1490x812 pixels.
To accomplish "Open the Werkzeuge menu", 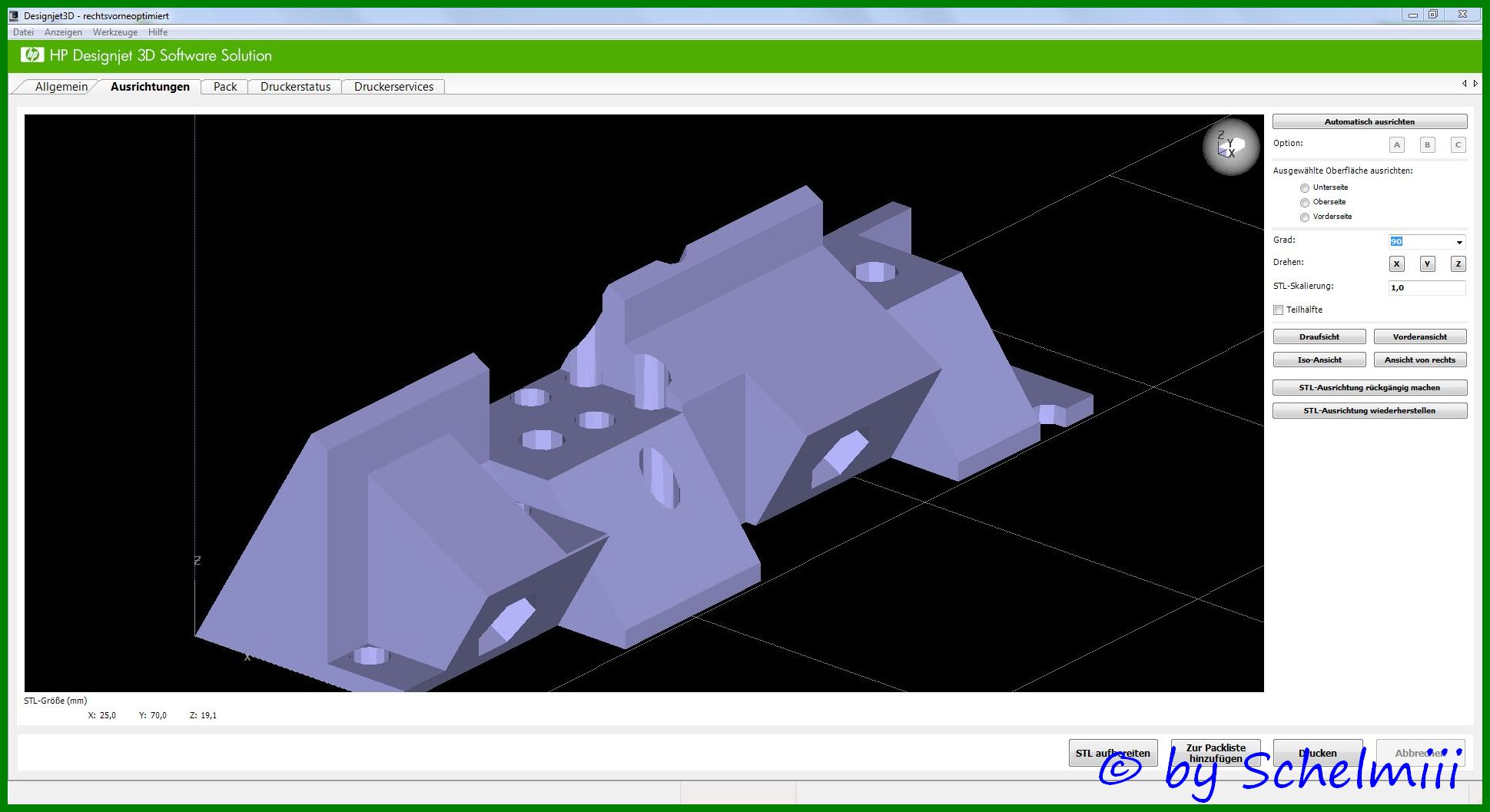I will click(x=115, y=32).
